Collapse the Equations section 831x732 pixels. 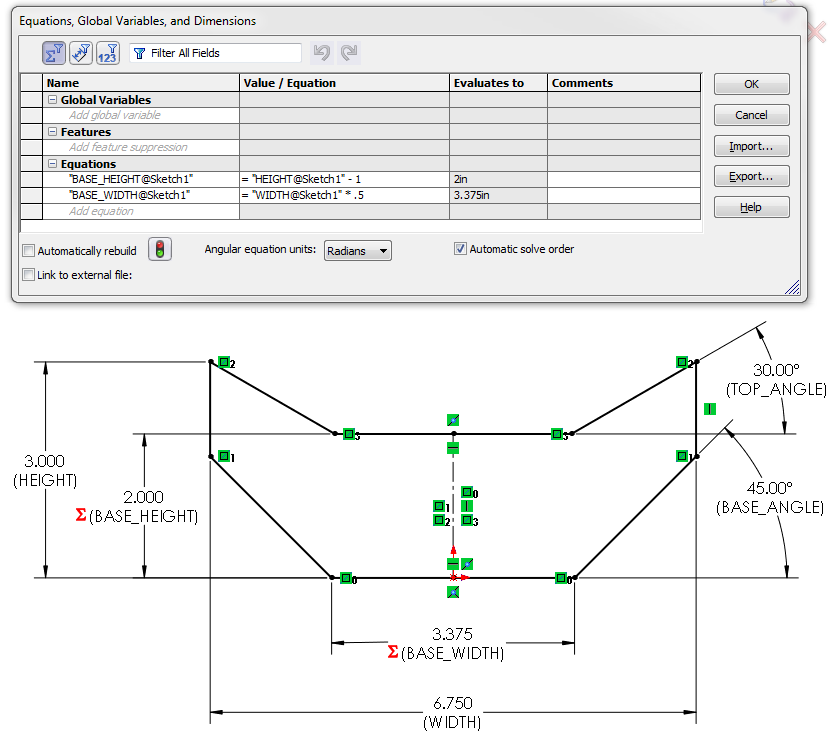click(52, 164)
